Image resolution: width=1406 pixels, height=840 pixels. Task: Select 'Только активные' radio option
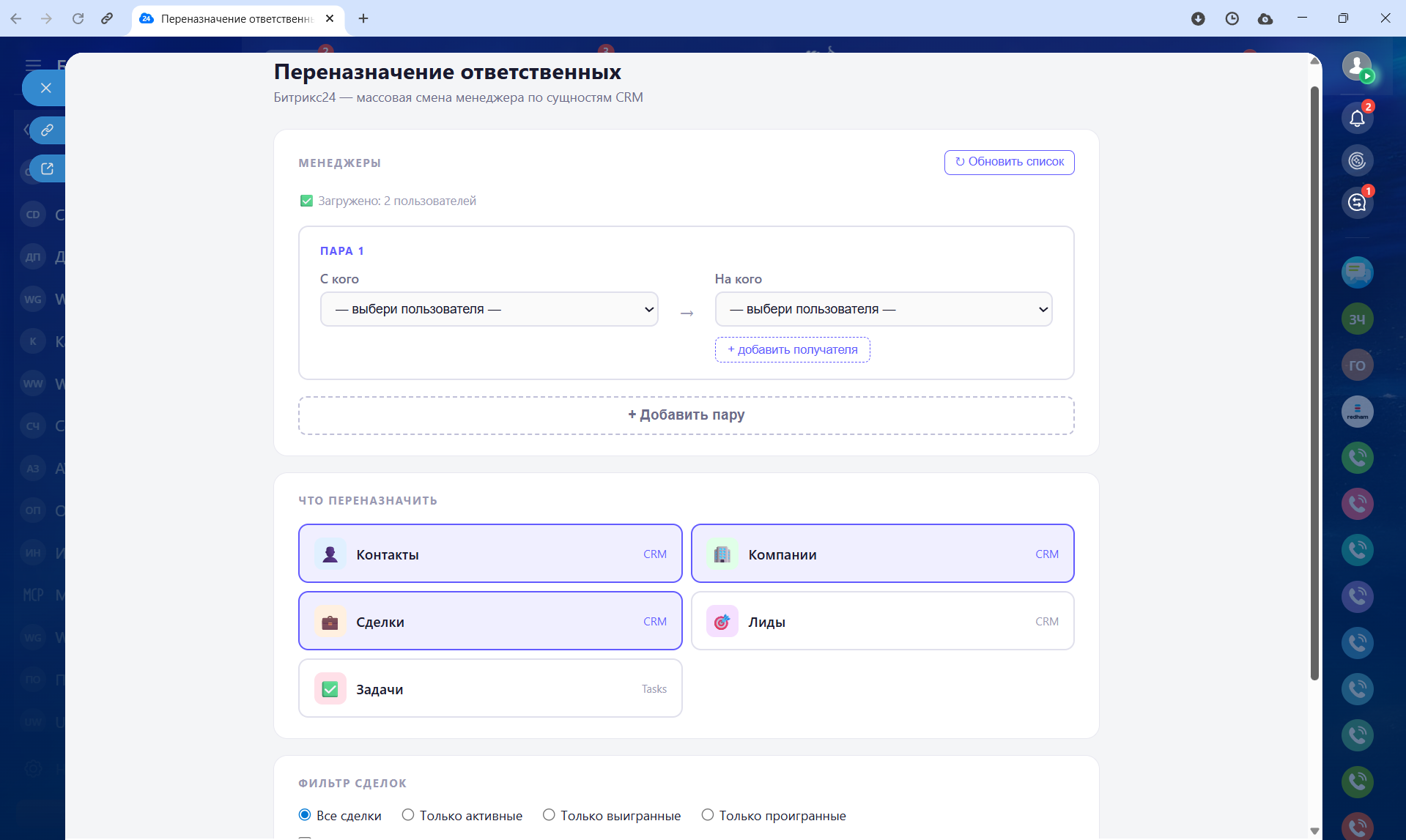pyautogui.click(x=408, y=815)
